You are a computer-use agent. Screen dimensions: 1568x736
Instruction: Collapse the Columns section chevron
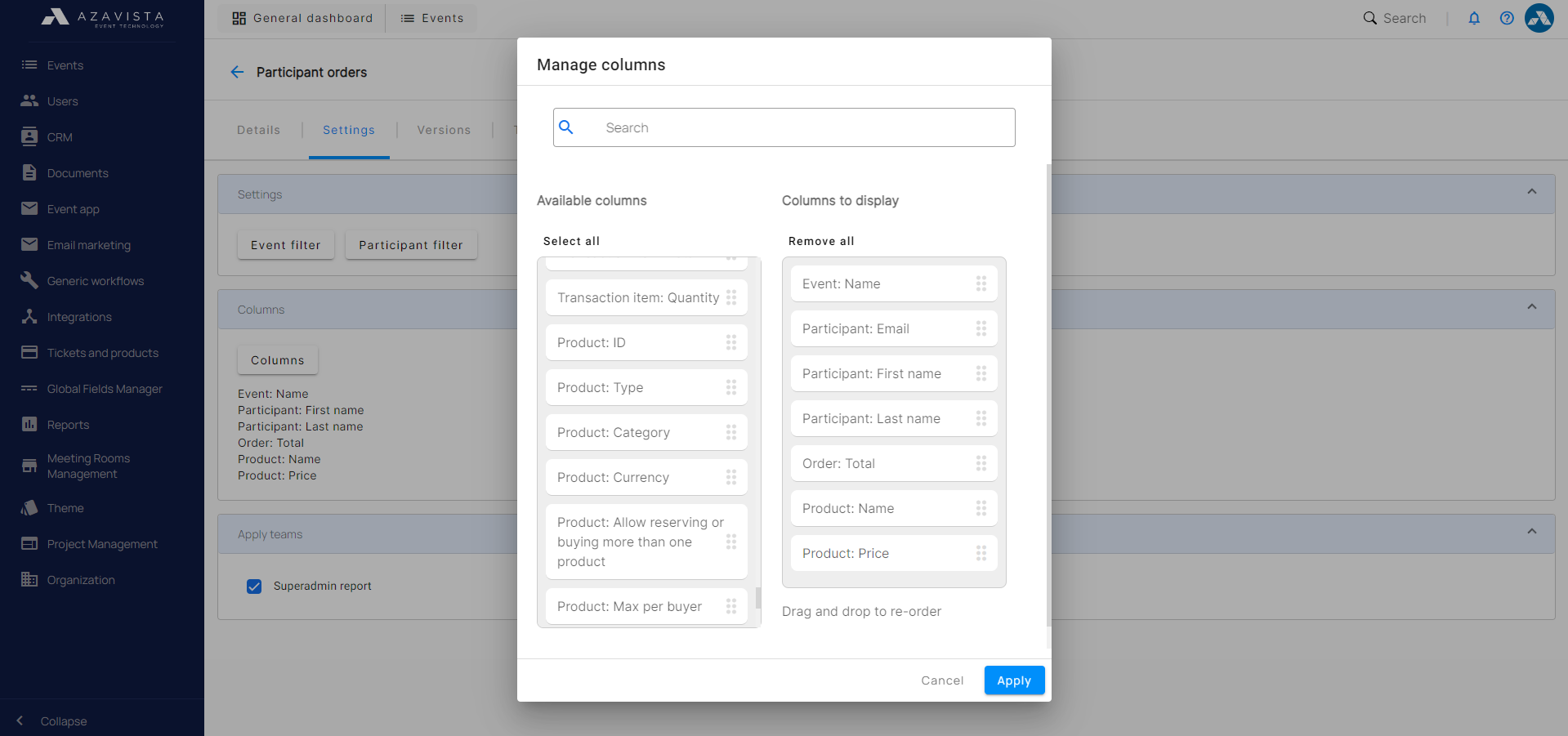tap(1531, 307)
